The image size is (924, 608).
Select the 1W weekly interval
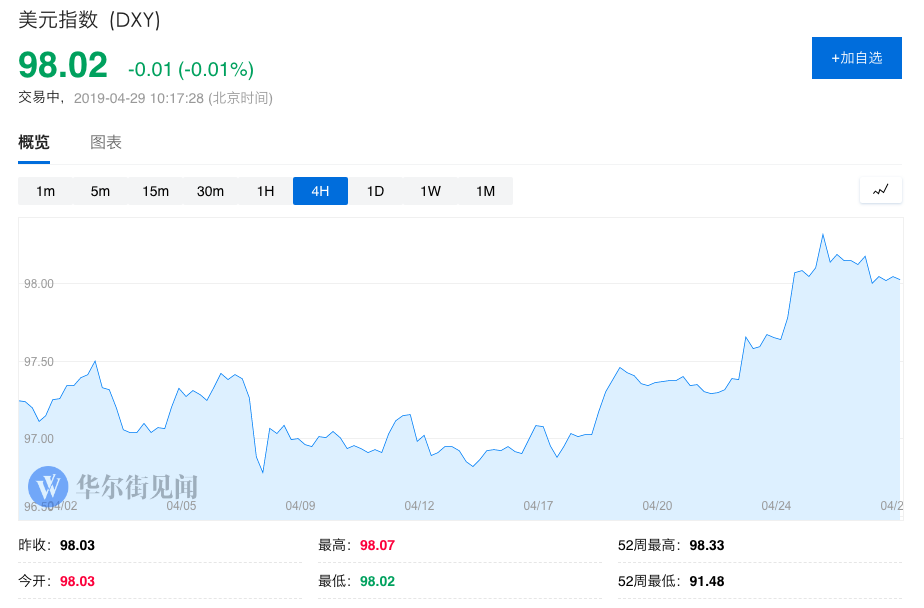[430, 191]
